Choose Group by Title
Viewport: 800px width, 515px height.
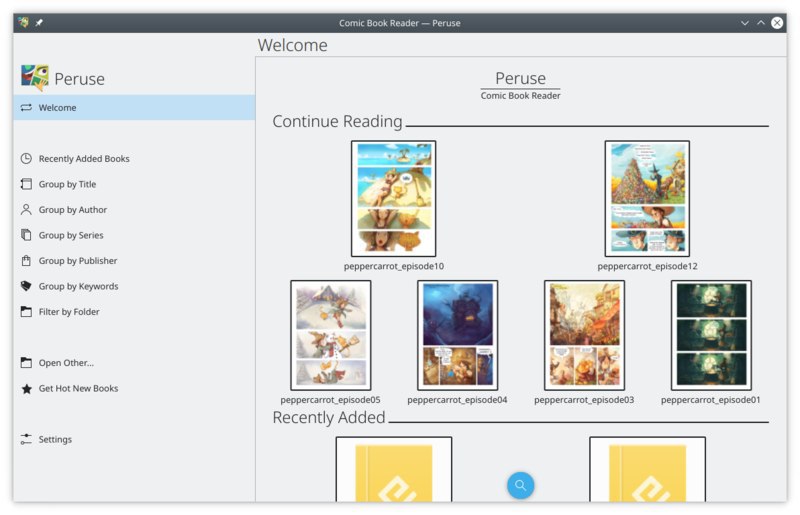pyautogui.click(x=134, y=184)
